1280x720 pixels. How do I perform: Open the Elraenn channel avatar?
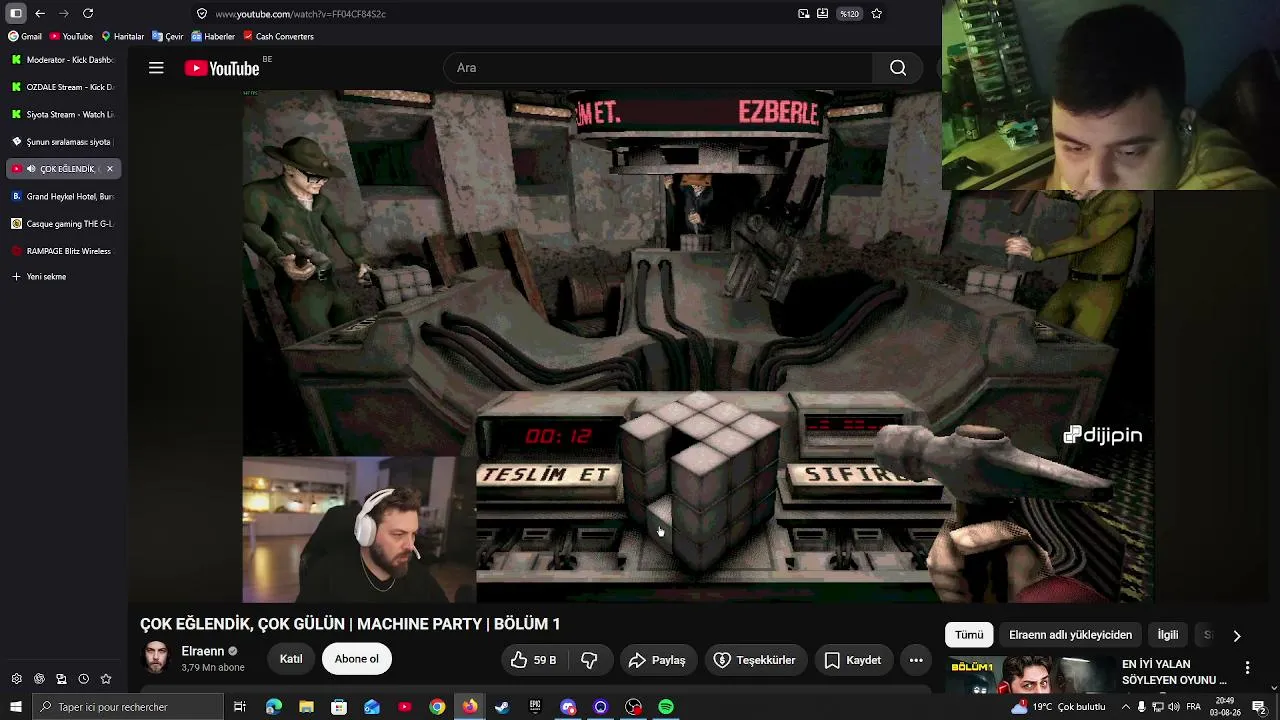pyautogui.click(x=156, y=658)
